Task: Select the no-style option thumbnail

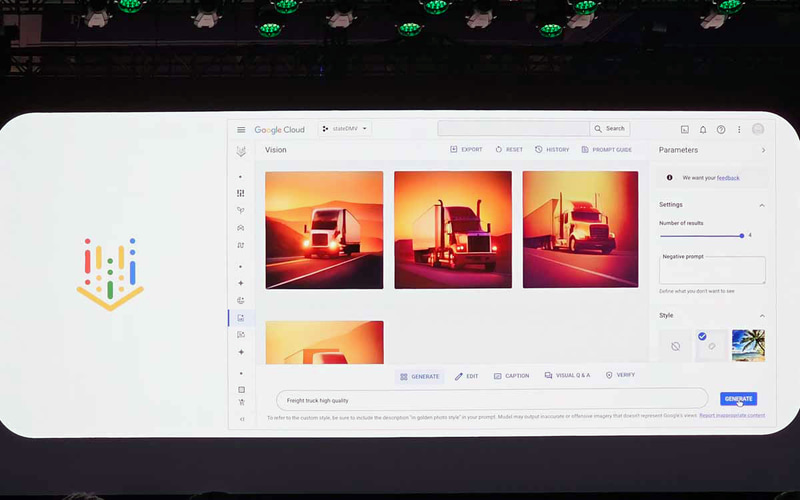Action: tap(676, 346)
